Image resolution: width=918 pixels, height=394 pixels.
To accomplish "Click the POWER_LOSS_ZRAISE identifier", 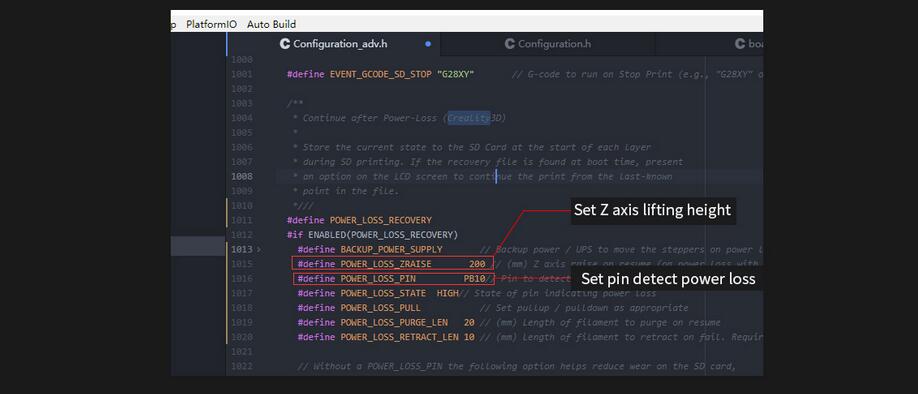I will click(386, 264).
